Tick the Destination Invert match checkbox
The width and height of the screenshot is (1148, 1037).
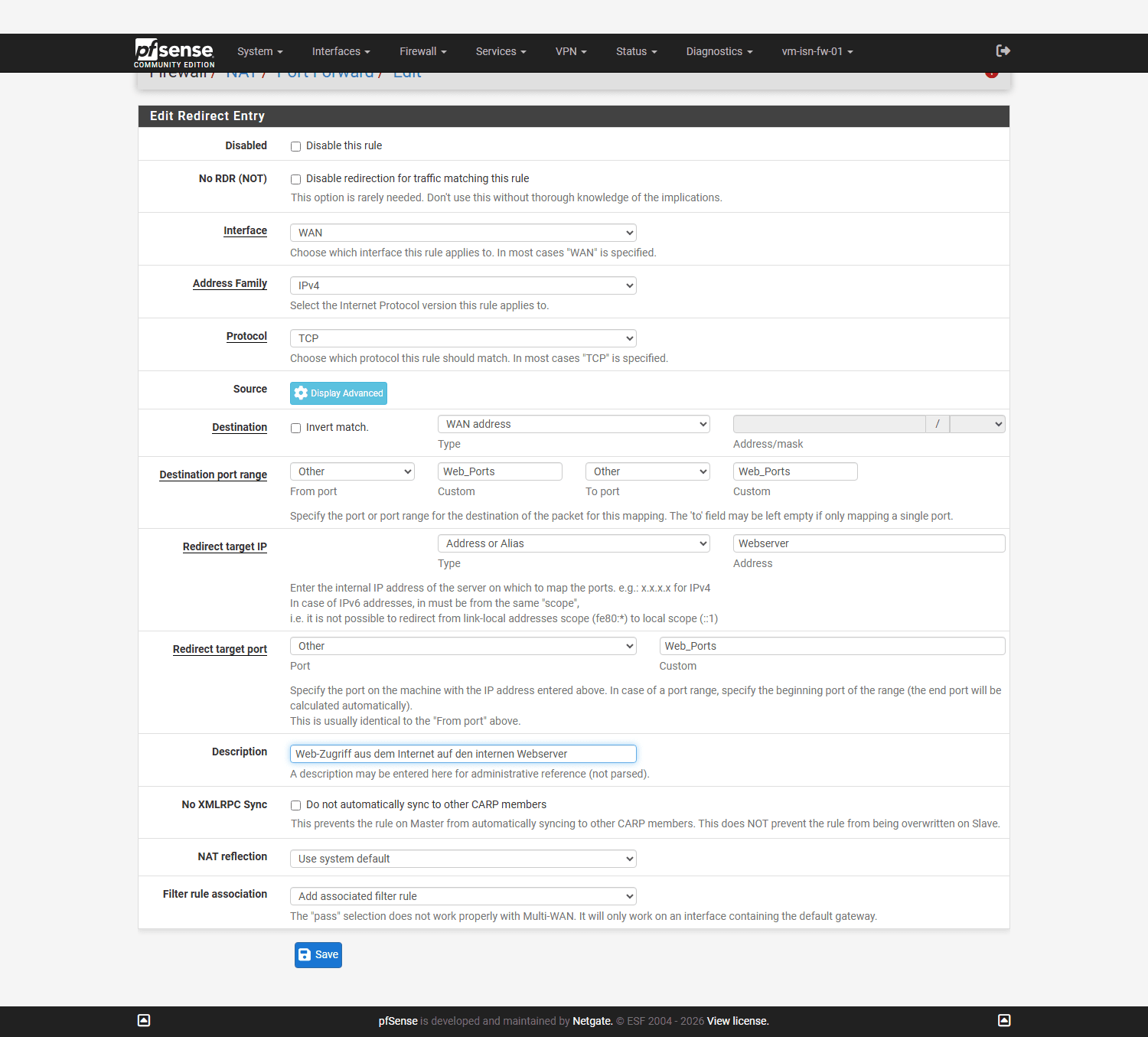[x=295, y=428]
